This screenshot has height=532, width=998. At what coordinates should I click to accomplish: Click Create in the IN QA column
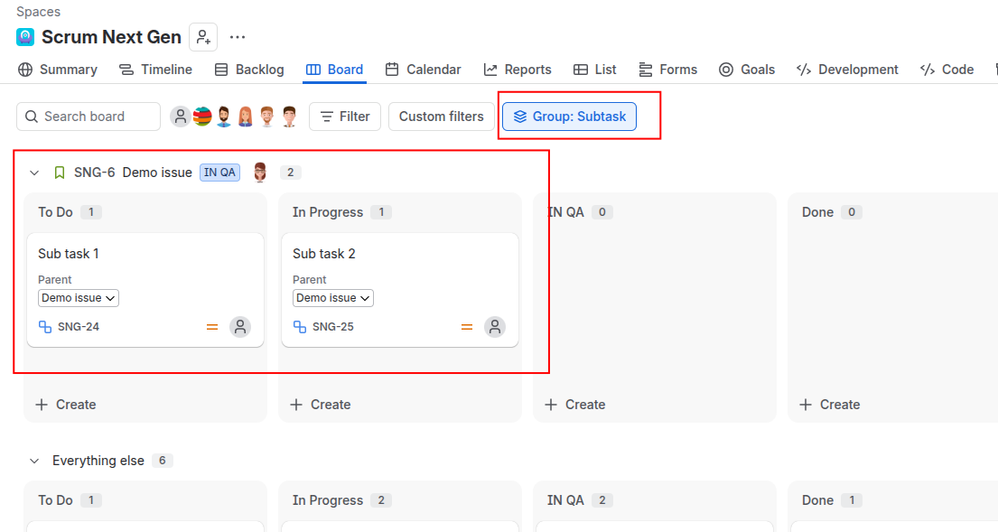[575, 405]
